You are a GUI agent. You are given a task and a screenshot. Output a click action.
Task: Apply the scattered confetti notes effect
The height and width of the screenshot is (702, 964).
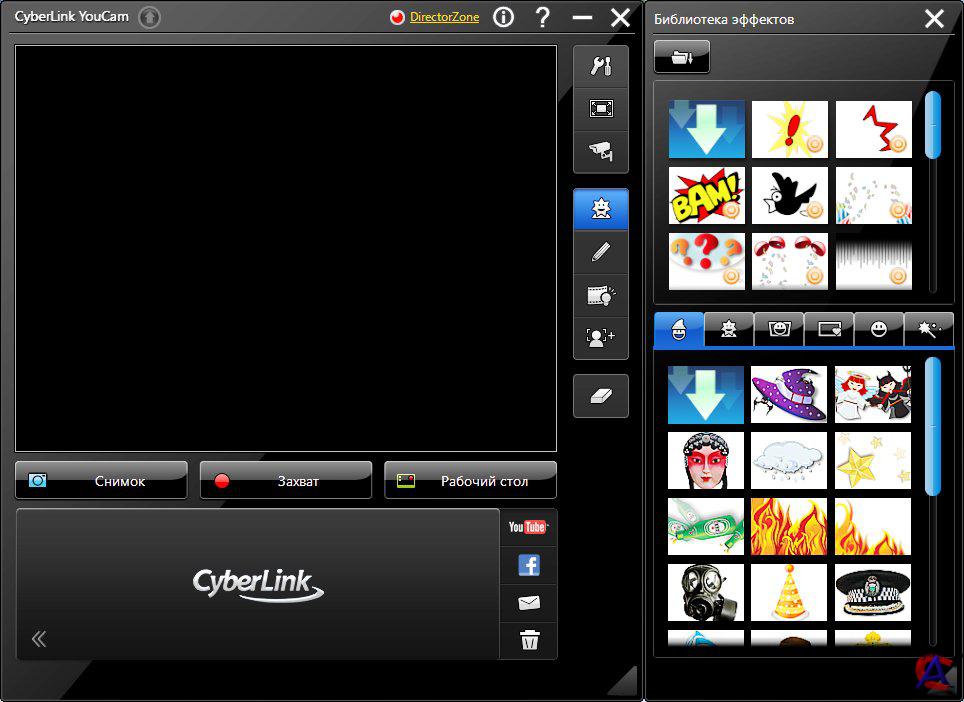coord(874,195)
